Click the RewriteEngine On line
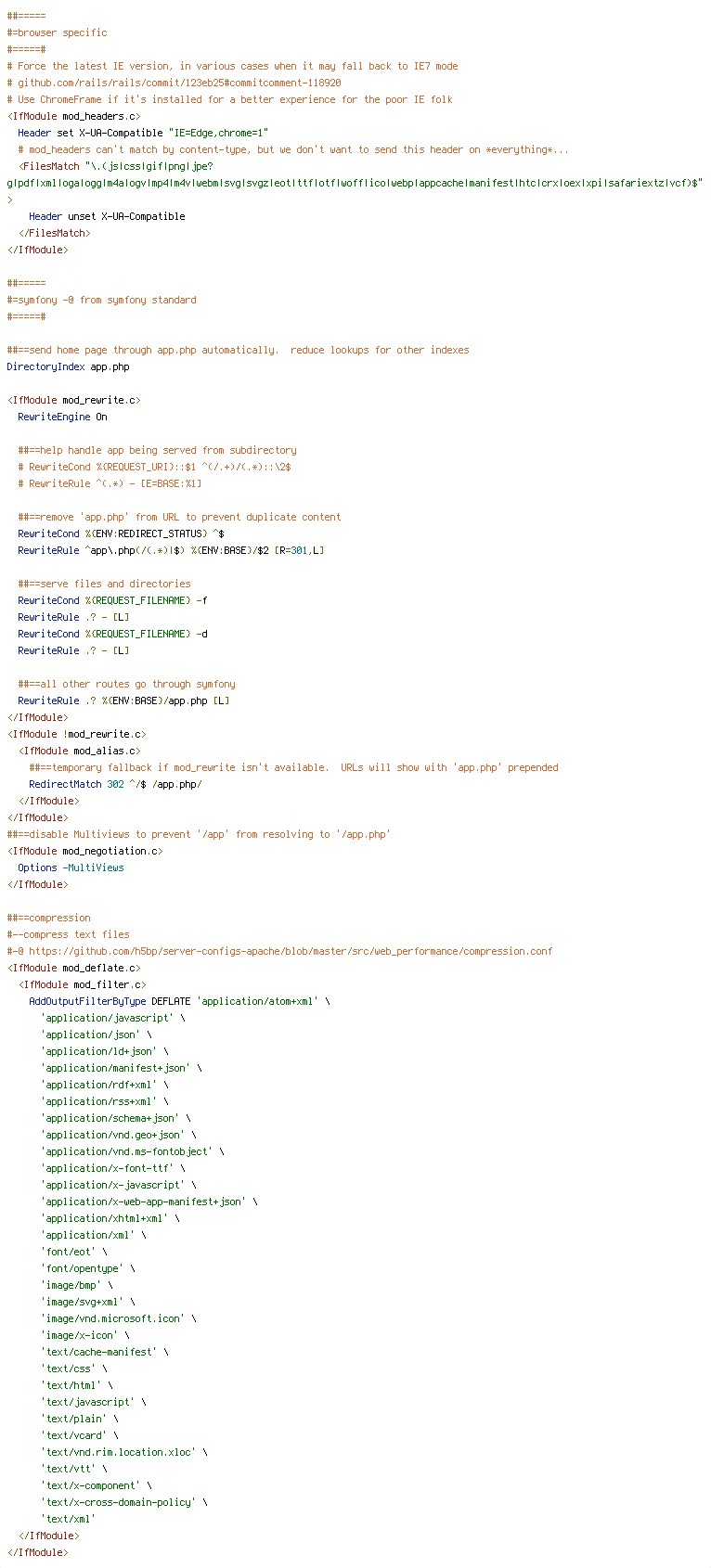 [x=62, y=417]
